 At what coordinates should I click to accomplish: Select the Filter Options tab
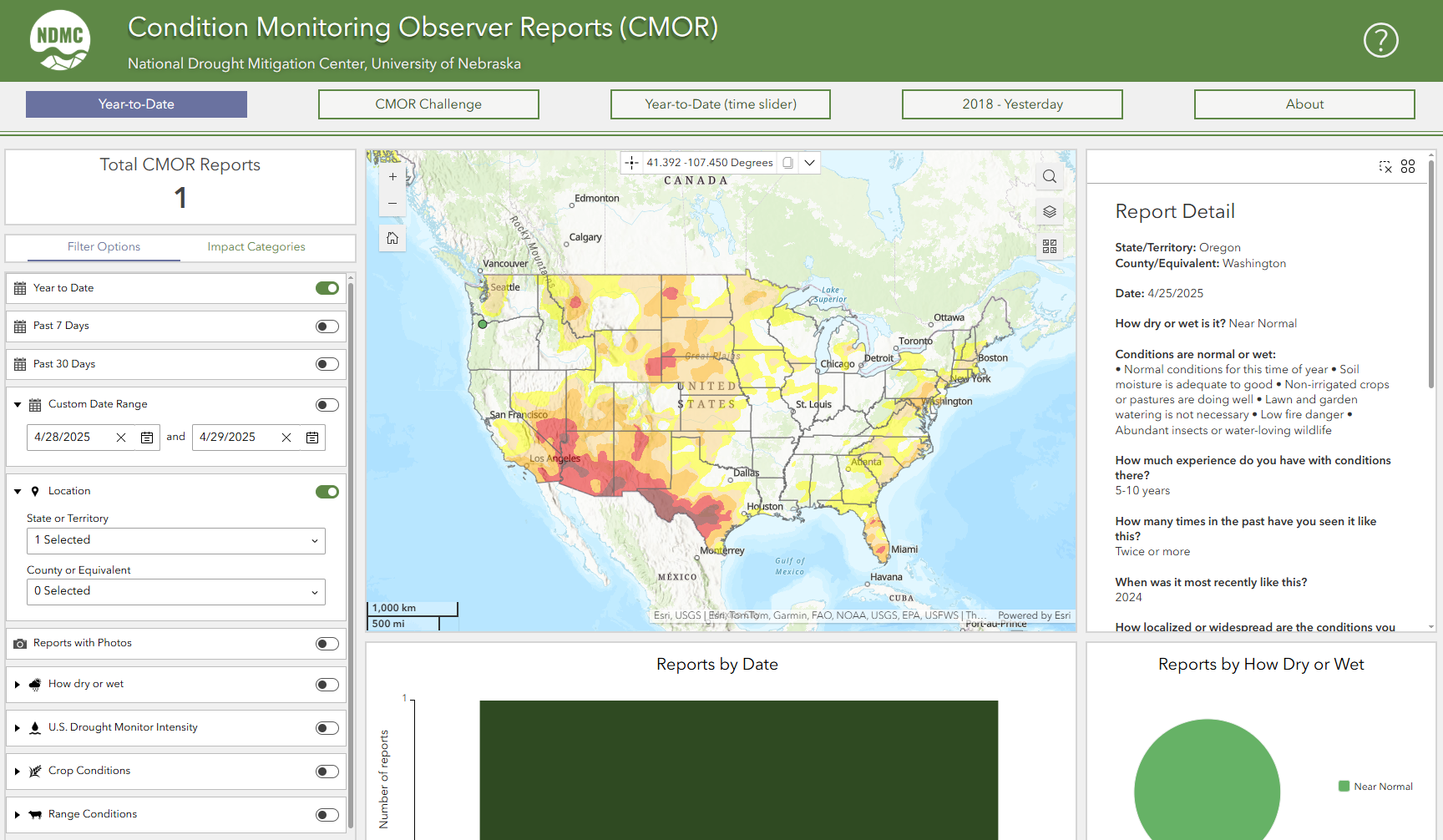(104, 247)
